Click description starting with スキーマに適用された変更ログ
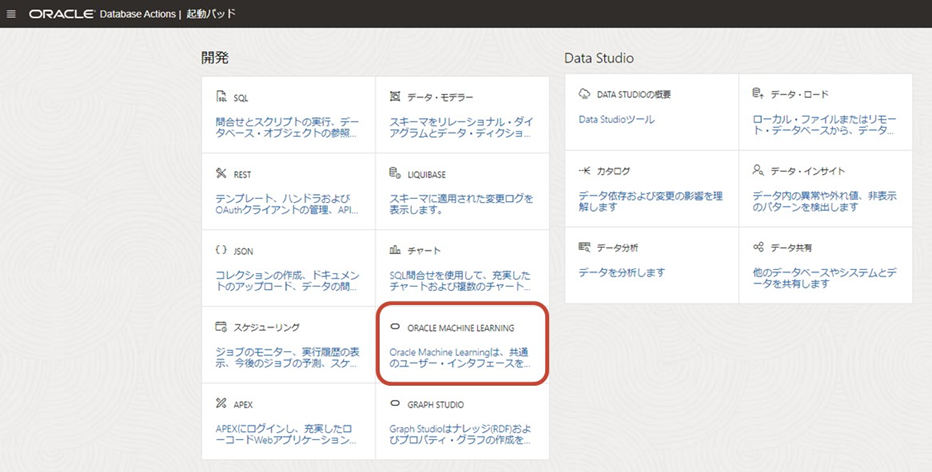 tap(461, 204)
